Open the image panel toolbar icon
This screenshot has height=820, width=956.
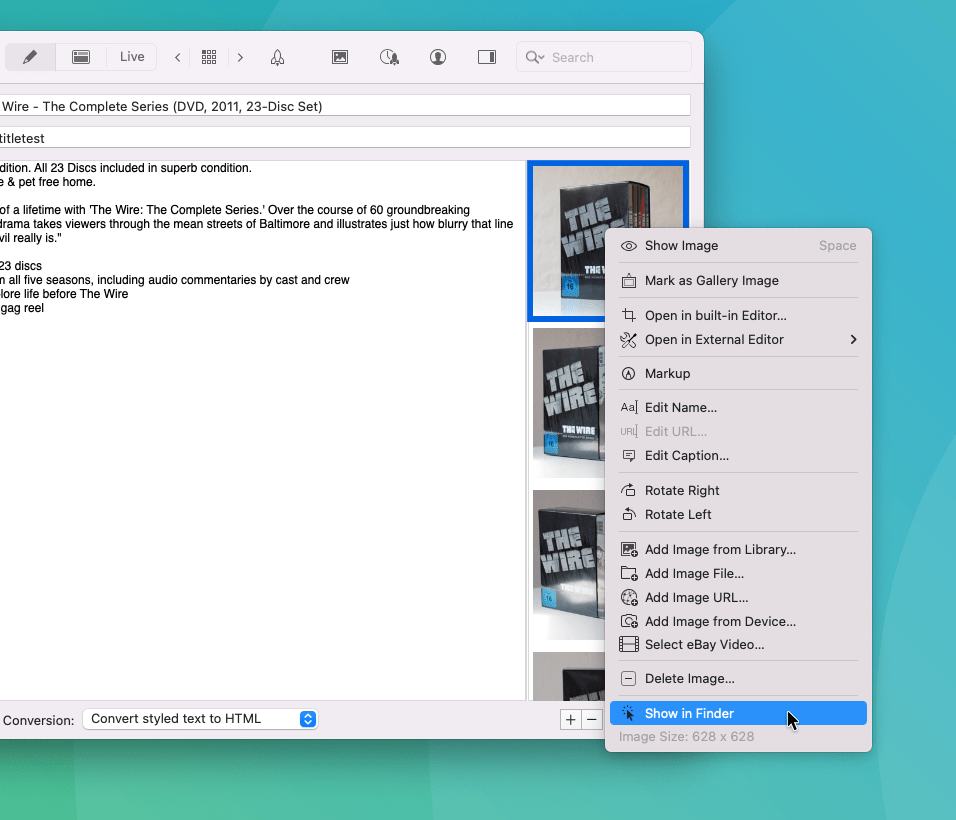point(340,57)
